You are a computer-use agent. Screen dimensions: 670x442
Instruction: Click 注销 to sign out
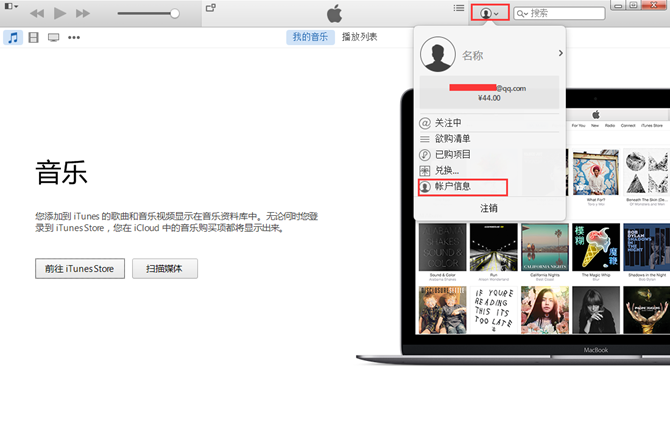pos(489,208)
